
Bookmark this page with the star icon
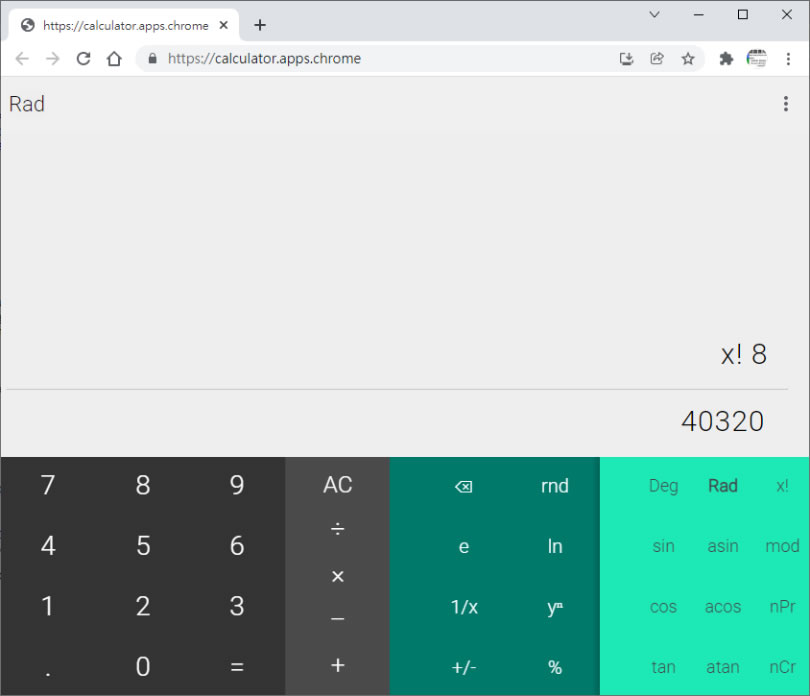click(x=688, y=59)
